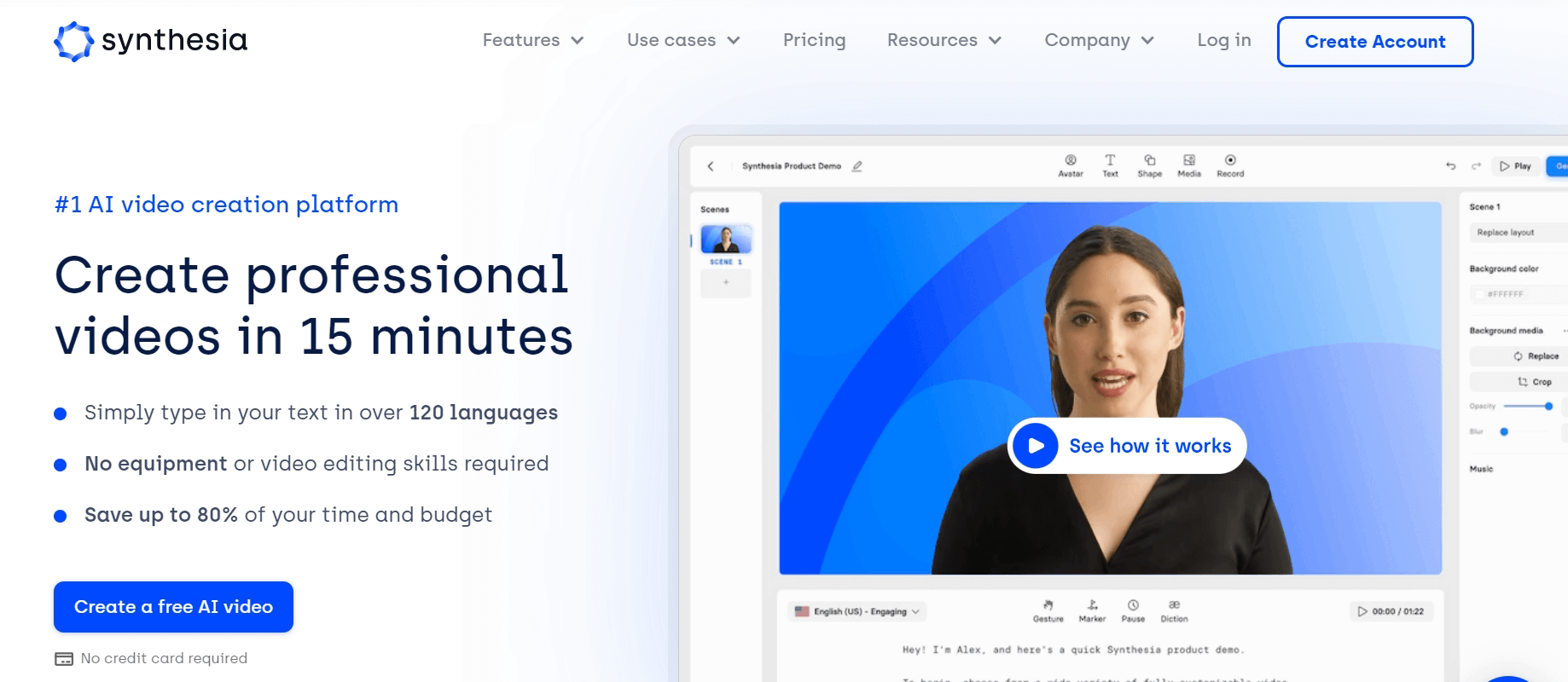Click the Background color label
The height and width of the screenshot is (682, 1568).
[x=1503, y=269]
